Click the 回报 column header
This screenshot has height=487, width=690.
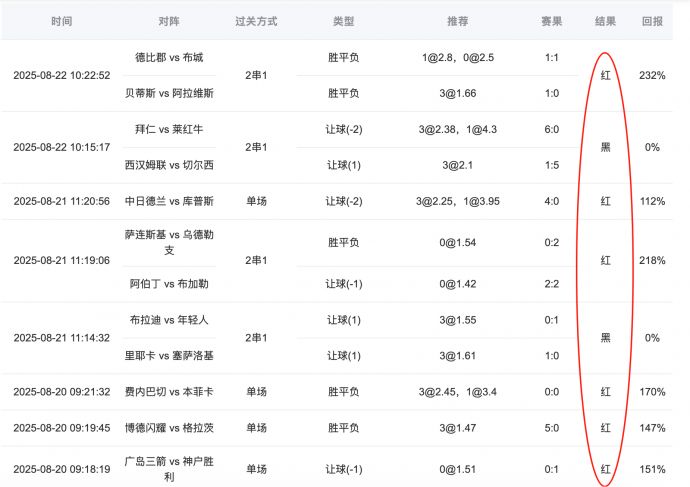tap(652, 21)
